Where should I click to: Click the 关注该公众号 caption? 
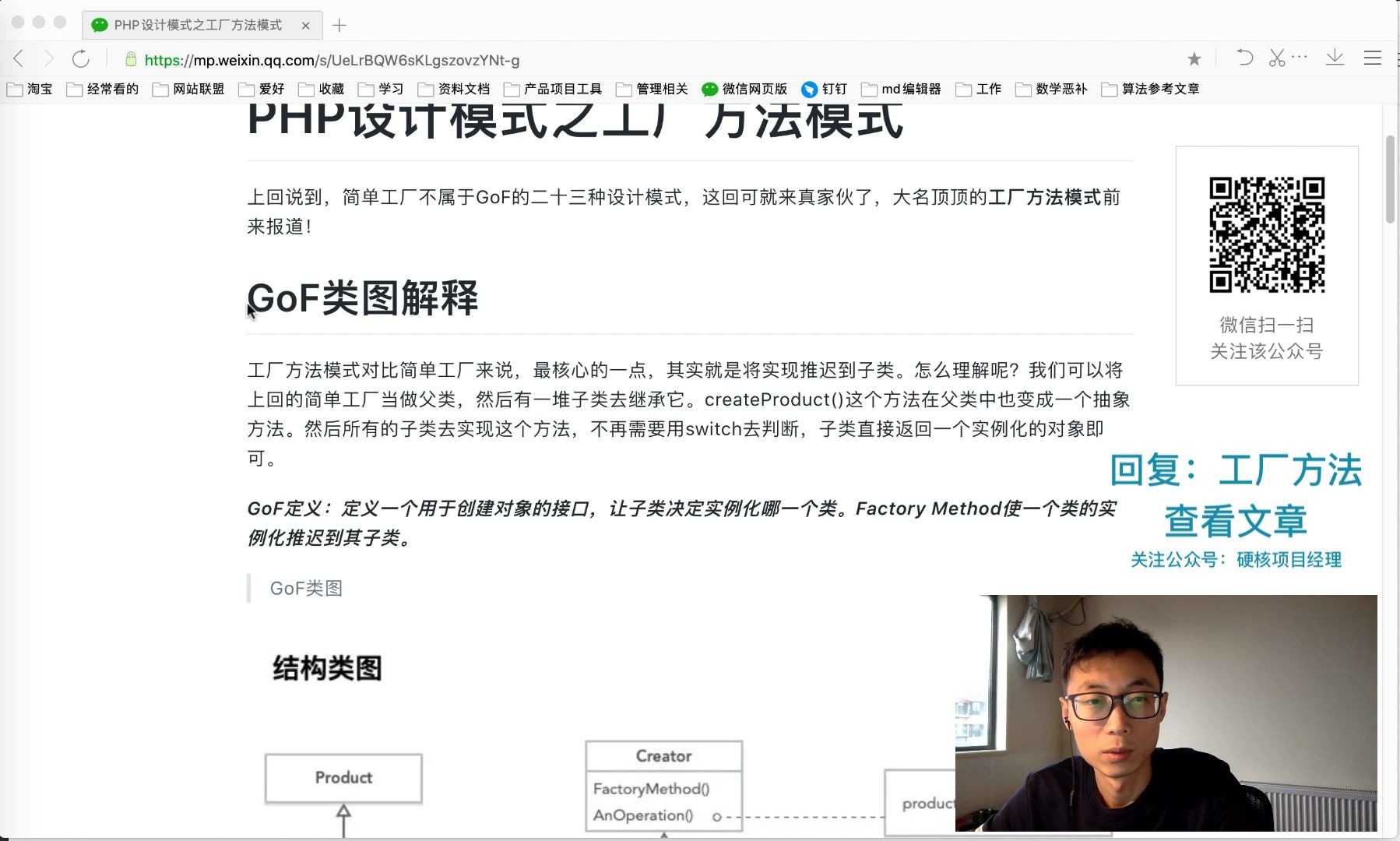coord(1267,351)
